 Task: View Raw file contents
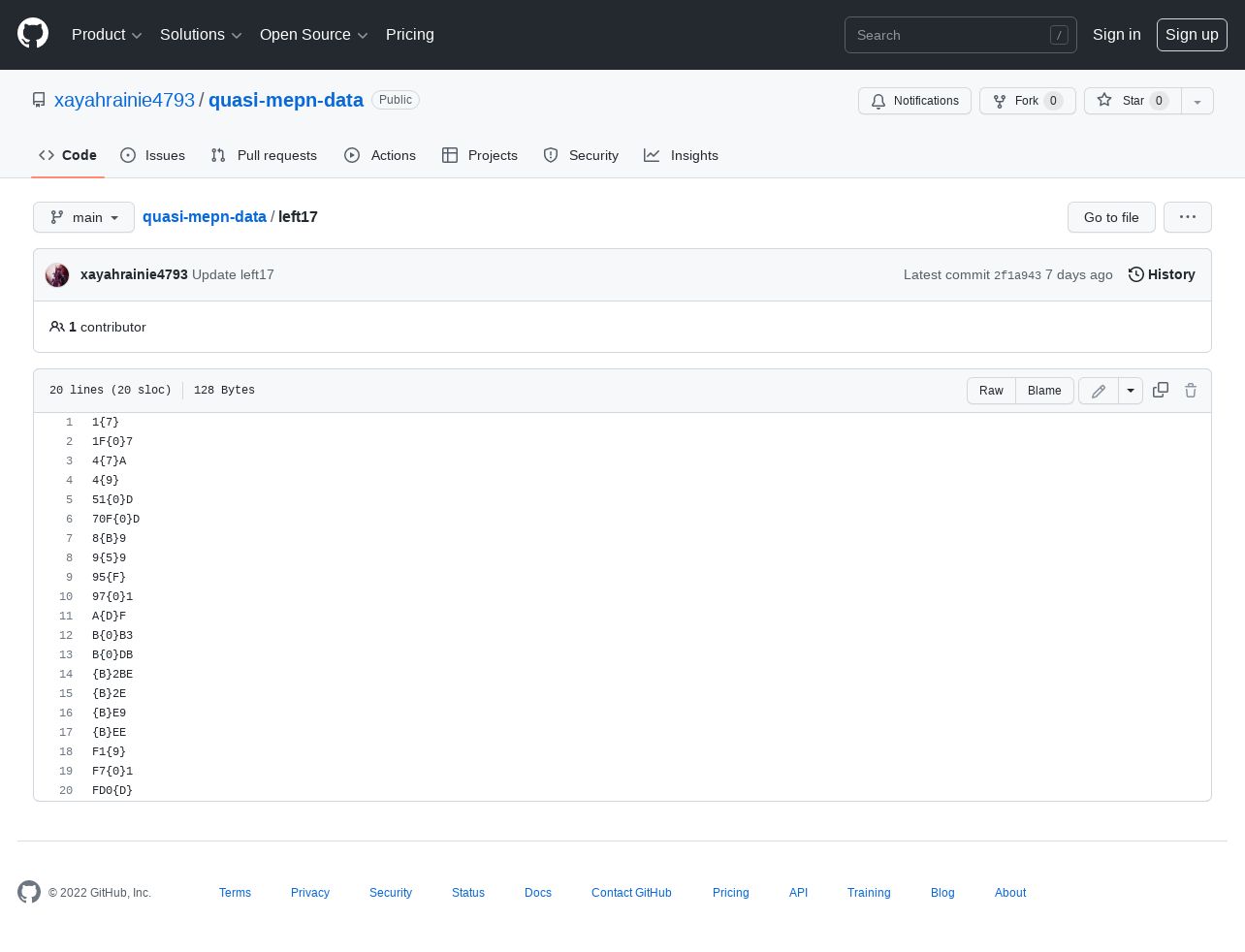click(x=991, y=391)
